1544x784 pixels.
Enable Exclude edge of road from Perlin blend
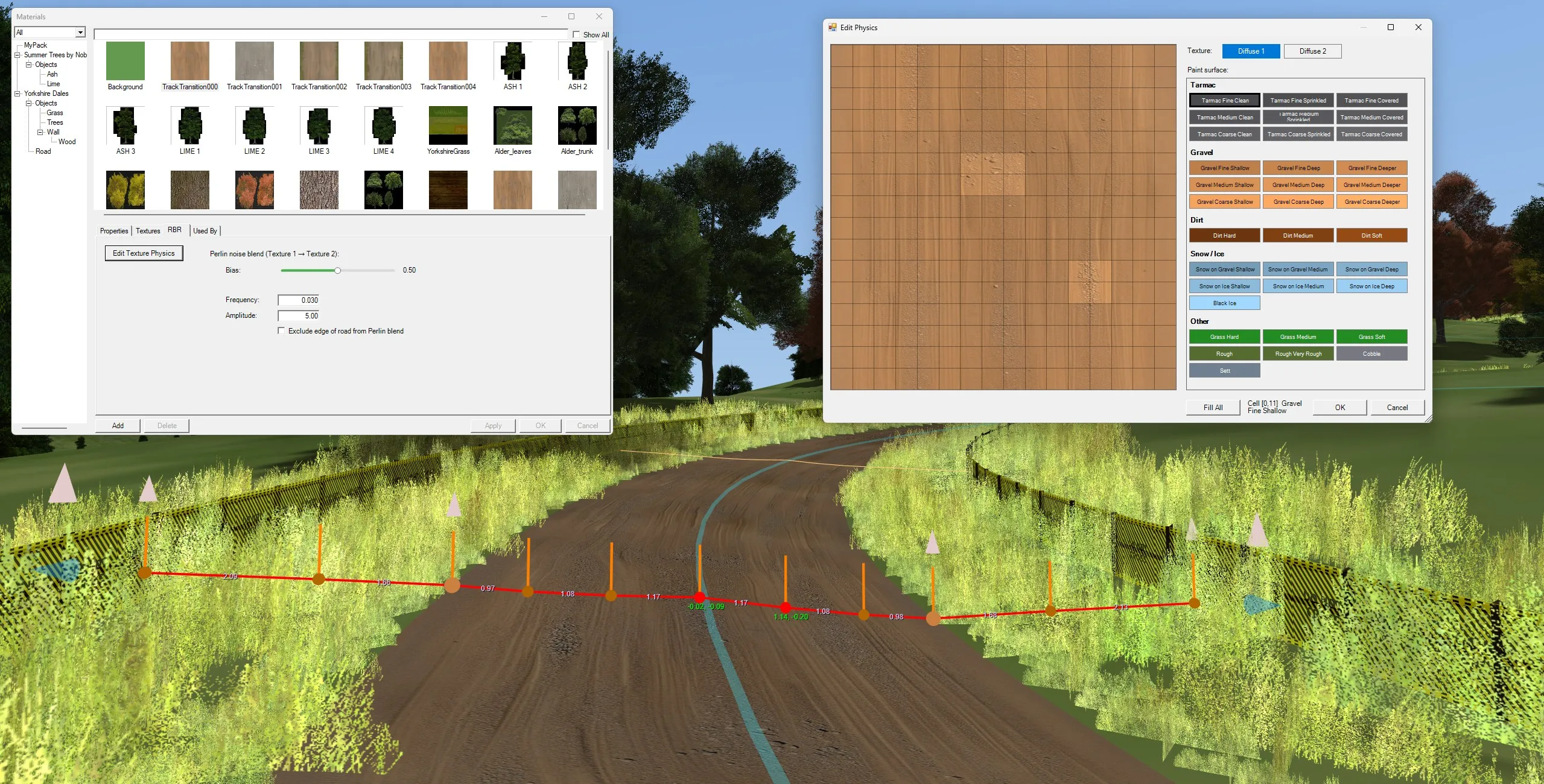[x=281, y=330]
